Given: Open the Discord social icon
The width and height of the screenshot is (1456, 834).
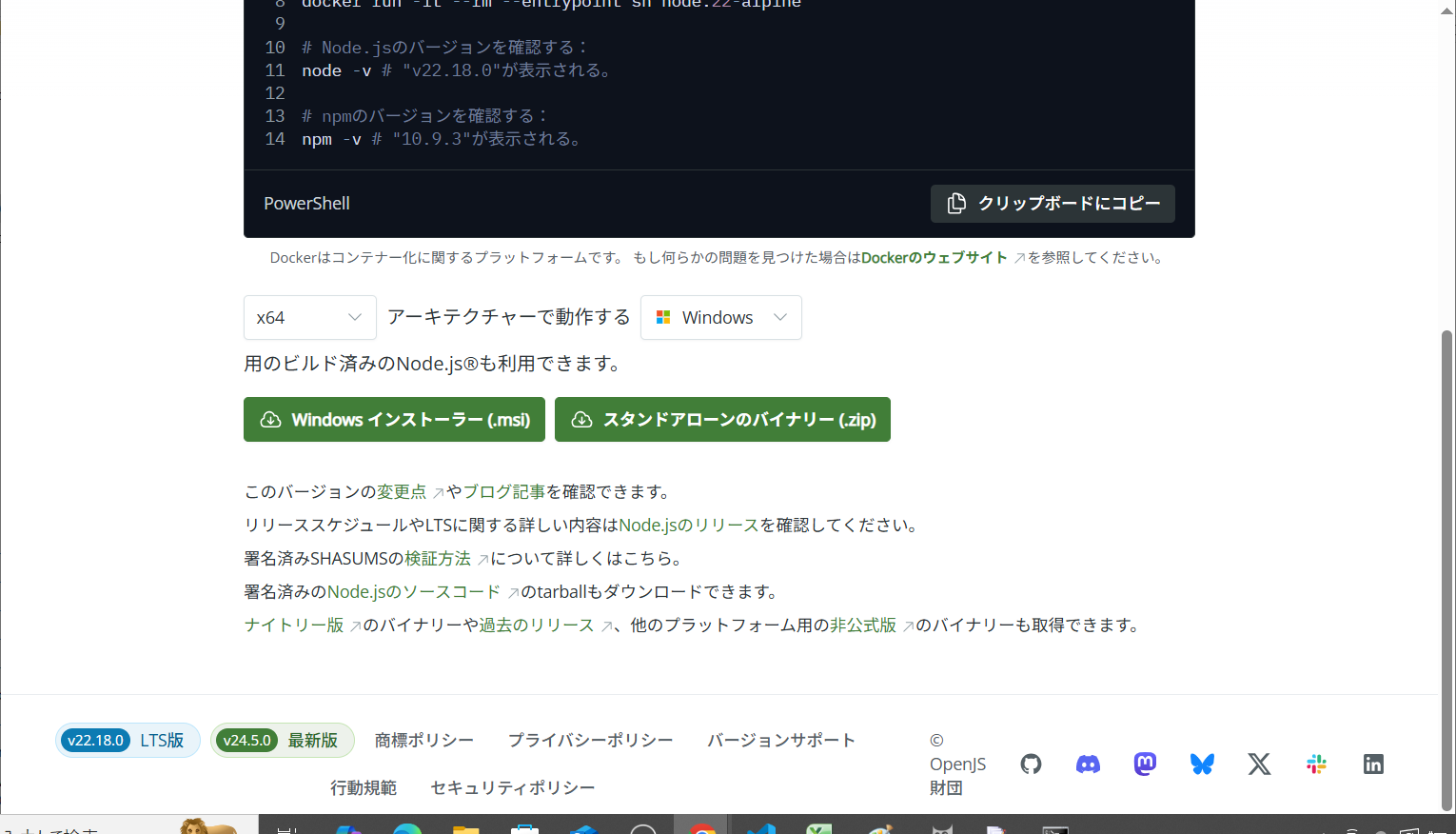Looking at the screenshot, I should (x=1088, y=764).
